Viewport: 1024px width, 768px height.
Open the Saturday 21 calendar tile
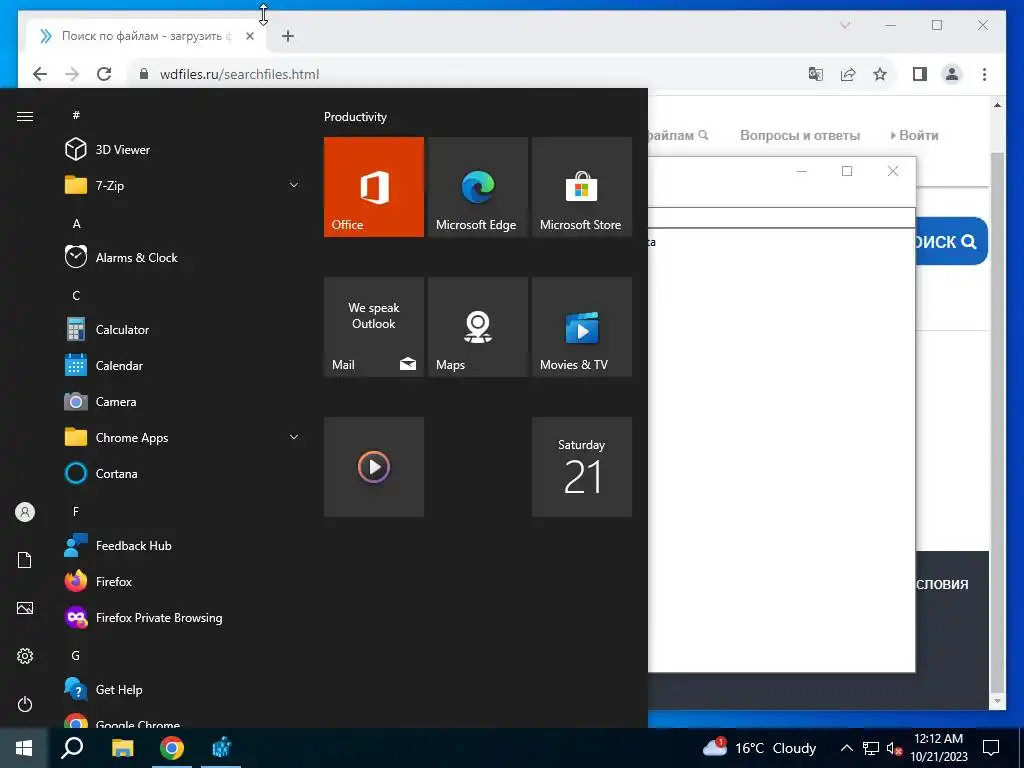pyautogui.click(x=582, y=467)
